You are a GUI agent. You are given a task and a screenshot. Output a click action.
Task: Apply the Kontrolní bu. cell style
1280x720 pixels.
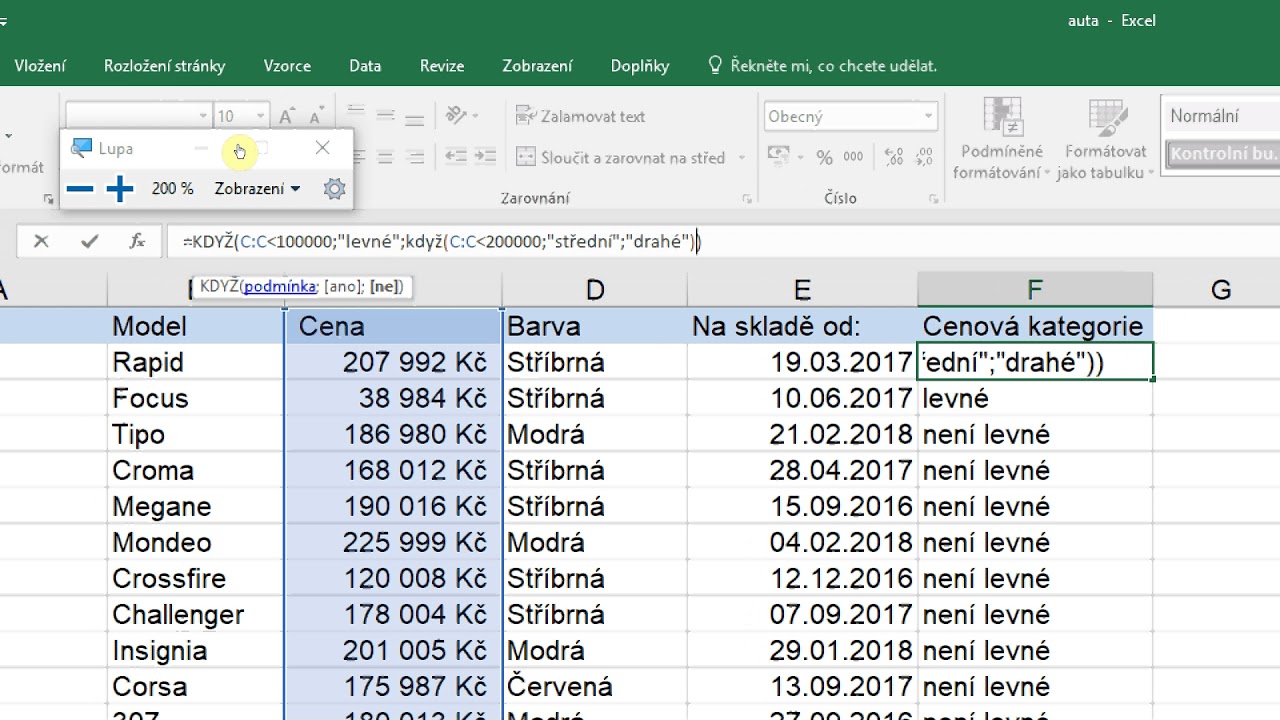pos(1223,154)
